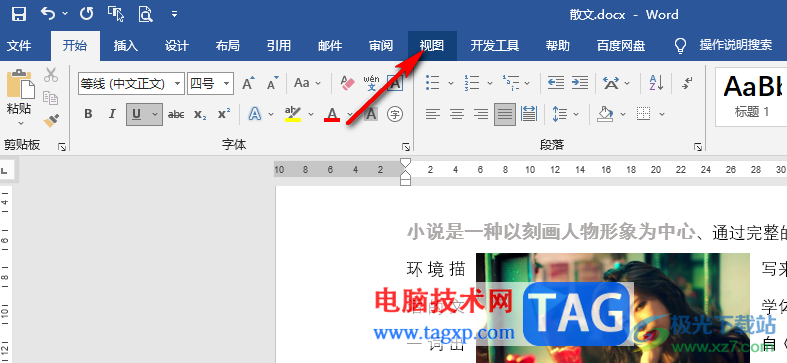Click the Borders icon
787x363 pixels.
point(644,114)
